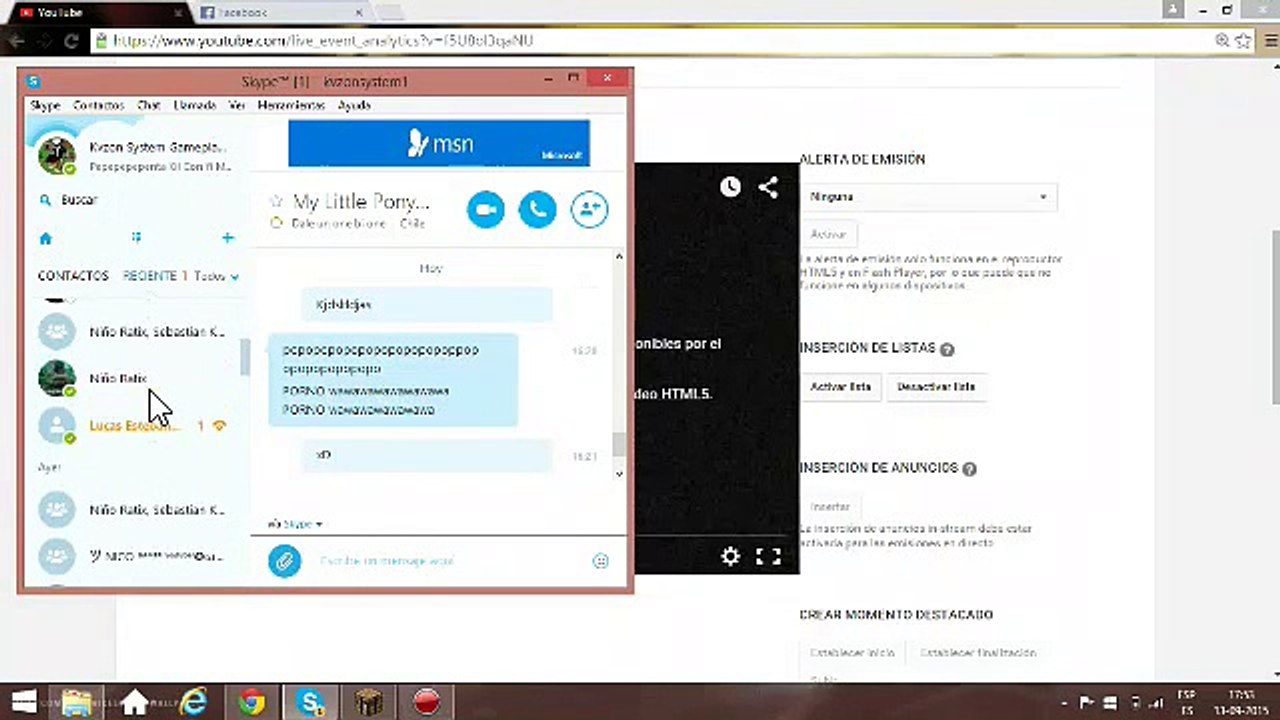Viewport: 1280px width, 720px height.
Task: Click the watch later clock icon
Action: point(731,187)
